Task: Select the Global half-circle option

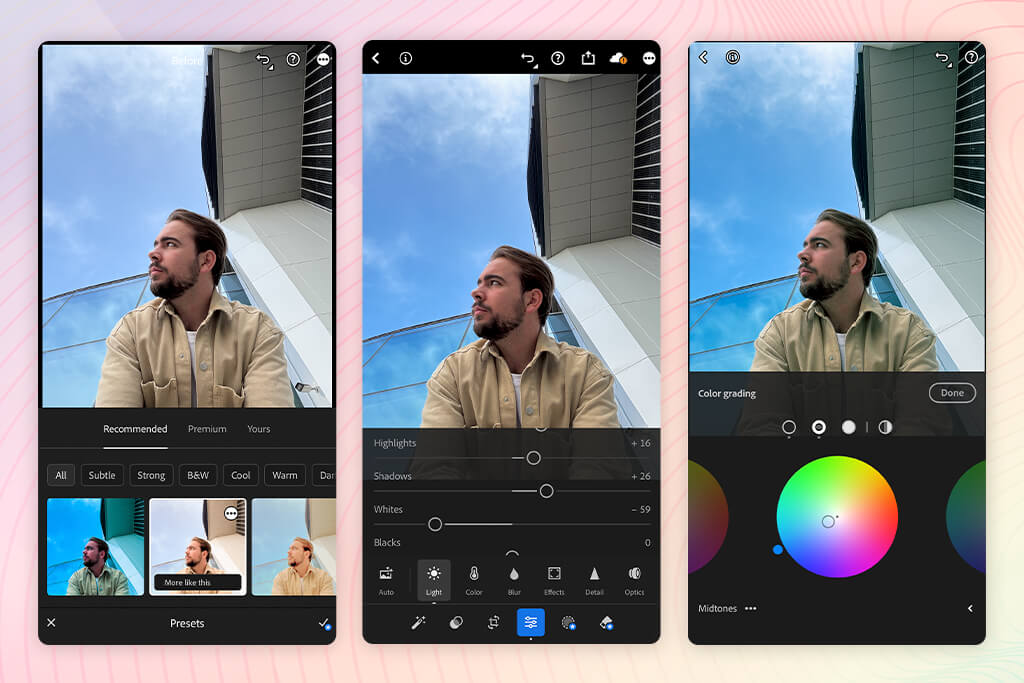Action: (x=885, y=427)
